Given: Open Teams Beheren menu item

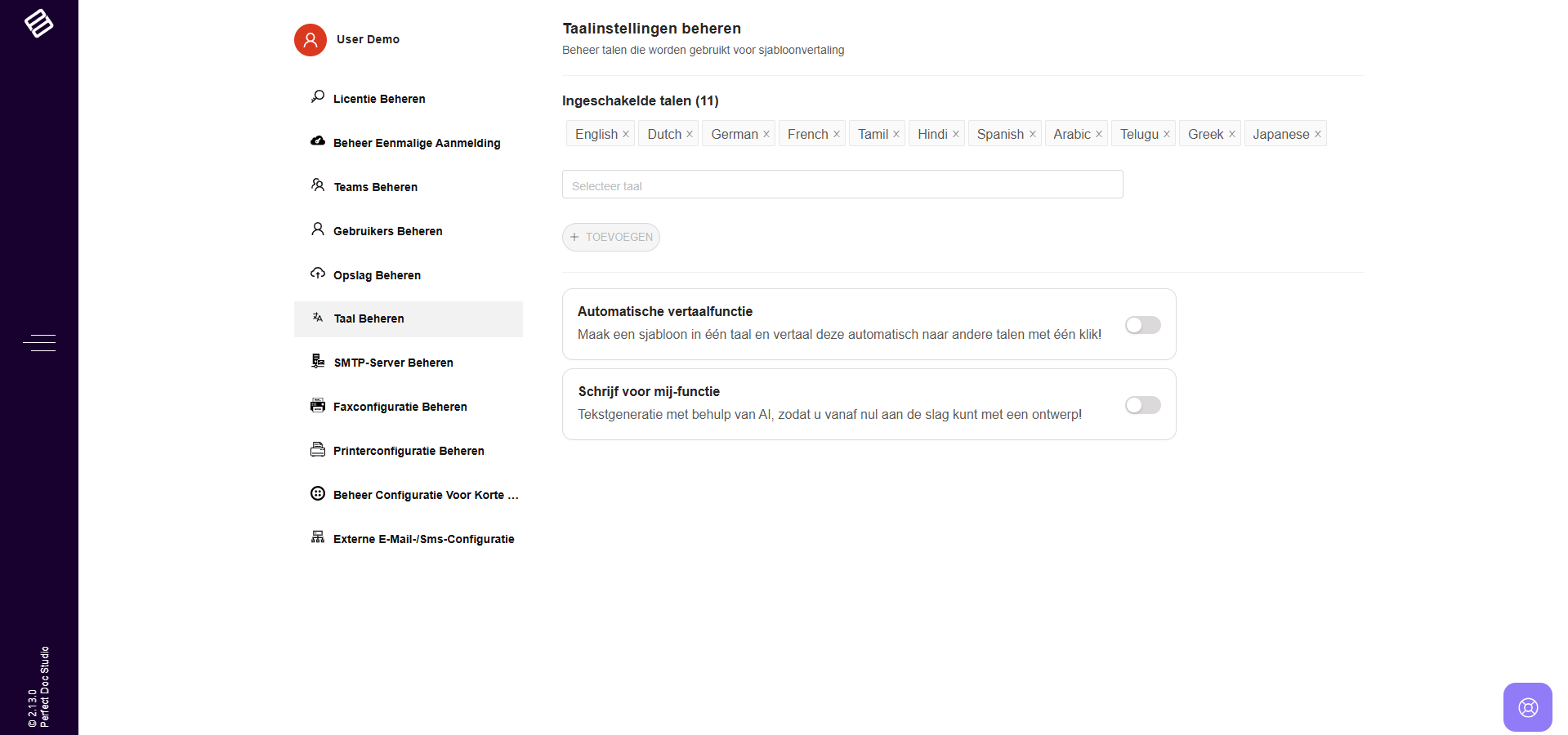Looking at the screenshot, I should (375, 187).
